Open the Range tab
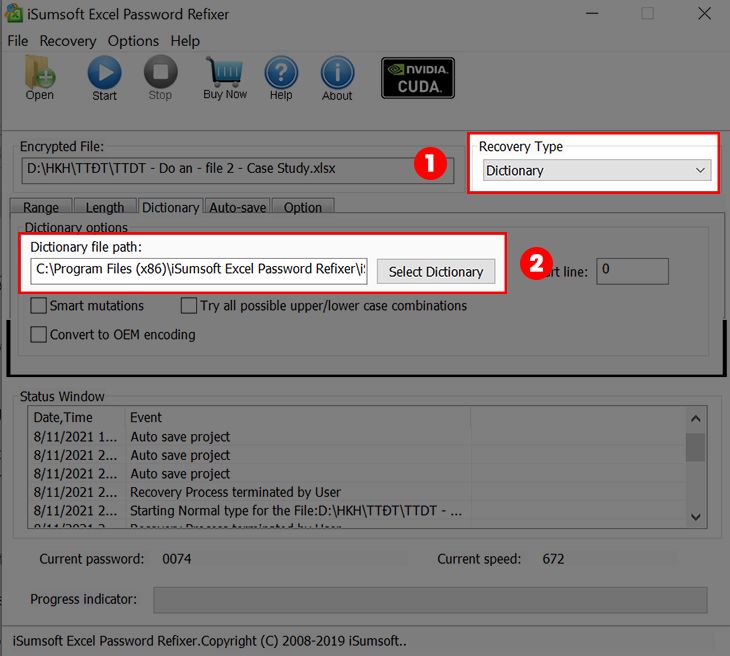The width and height of the screenshot is (730, 656). pos(41,208)
